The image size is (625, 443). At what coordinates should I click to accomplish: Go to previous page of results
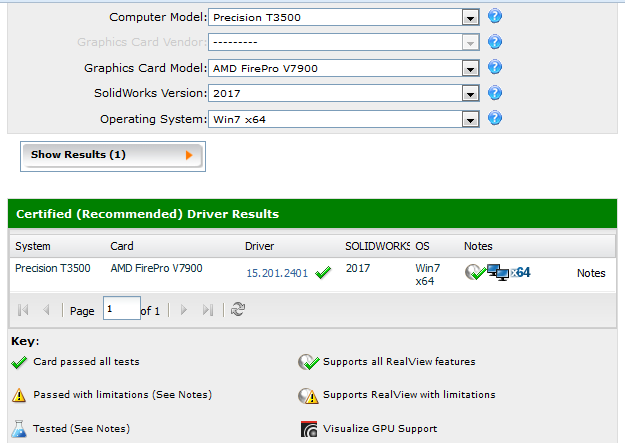(x=46, y=310)
